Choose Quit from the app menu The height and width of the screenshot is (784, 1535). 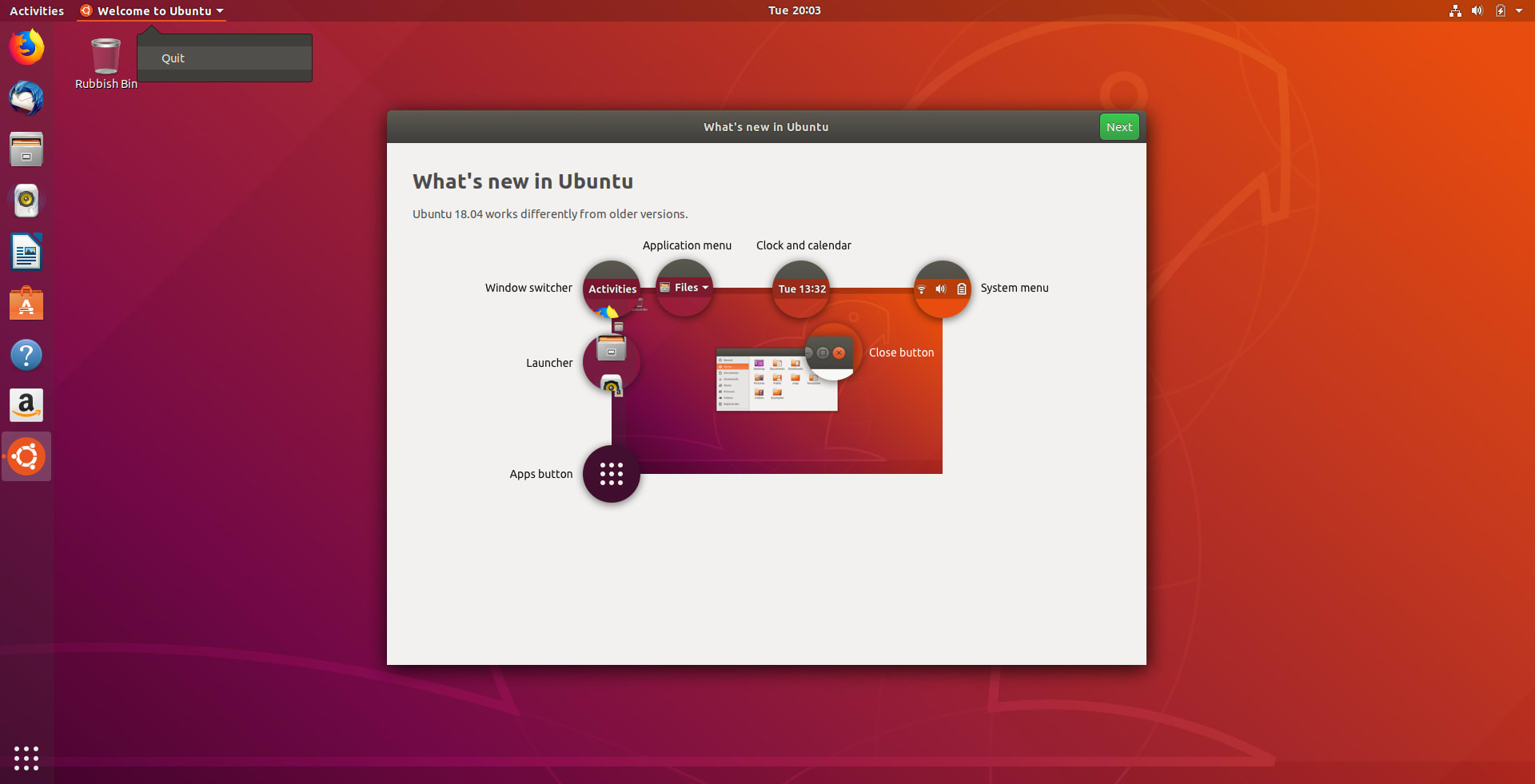[225, 58]
